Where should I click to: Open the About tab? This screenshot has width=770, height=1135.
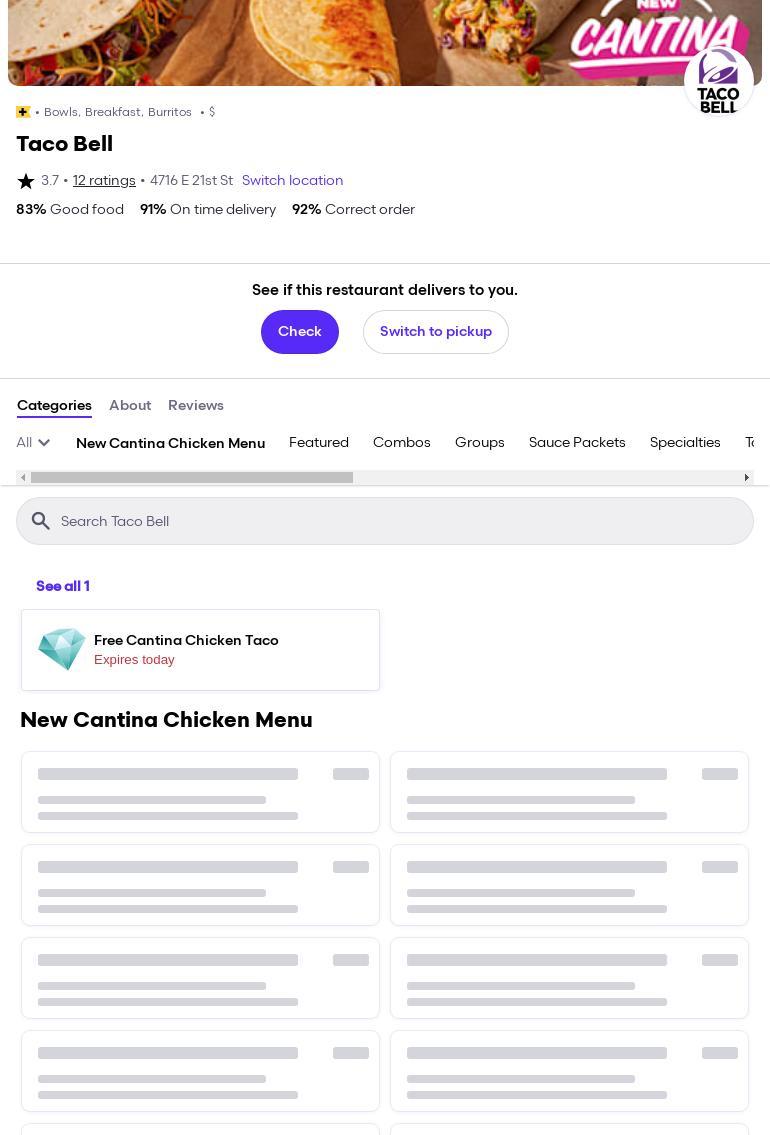[130, 406]
